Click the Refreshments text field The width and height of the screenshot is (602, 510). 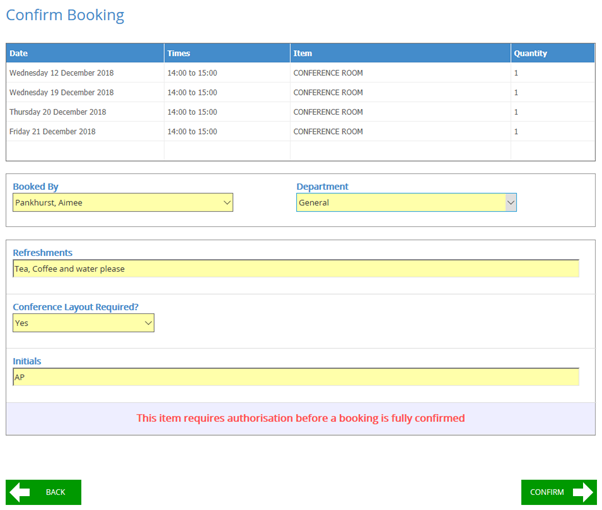click(x=296, y=268)
